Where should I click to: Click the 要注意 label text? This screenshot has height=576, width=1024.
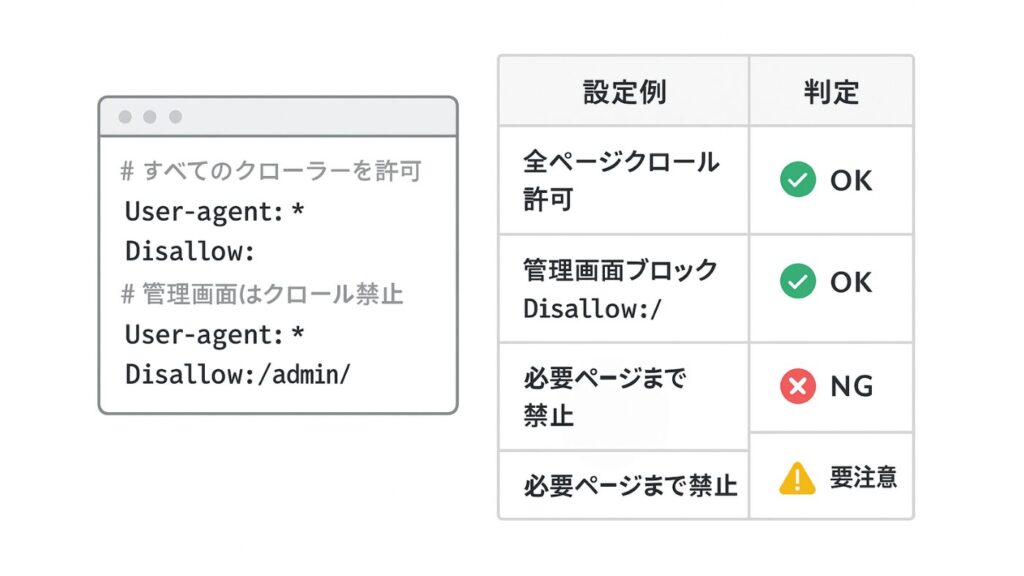point(863,478)
